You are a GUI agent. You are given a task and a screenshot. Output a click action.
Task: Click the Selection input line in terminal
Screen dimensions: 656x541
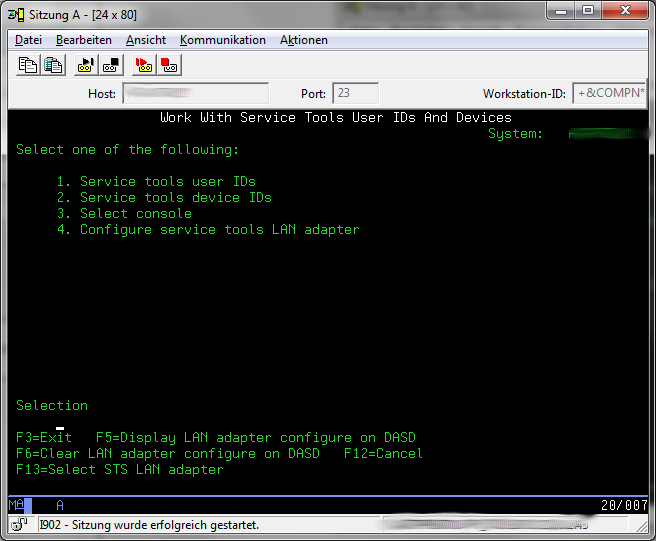[x=60, y=422]
